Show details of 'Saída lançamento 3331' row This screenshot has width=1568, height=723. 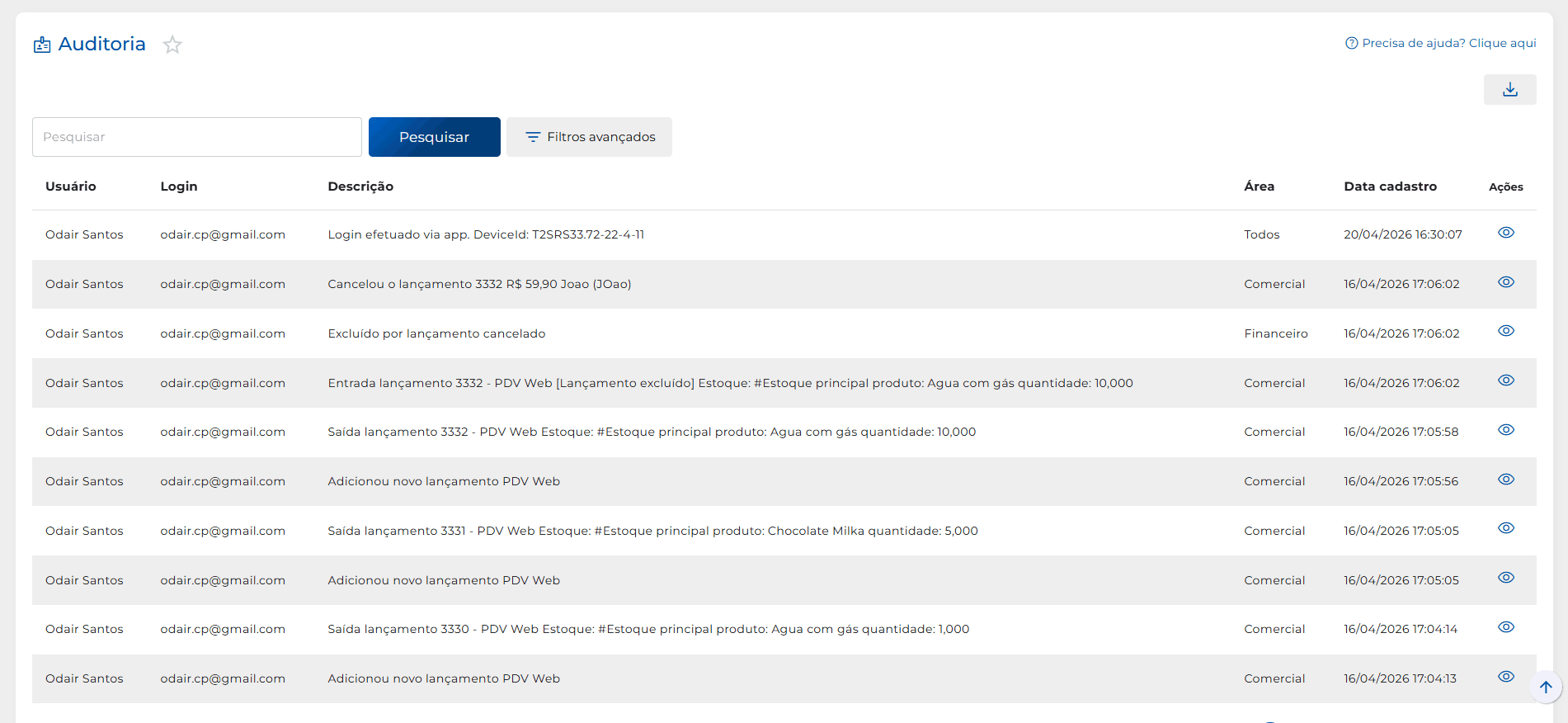coord(1506,528)
